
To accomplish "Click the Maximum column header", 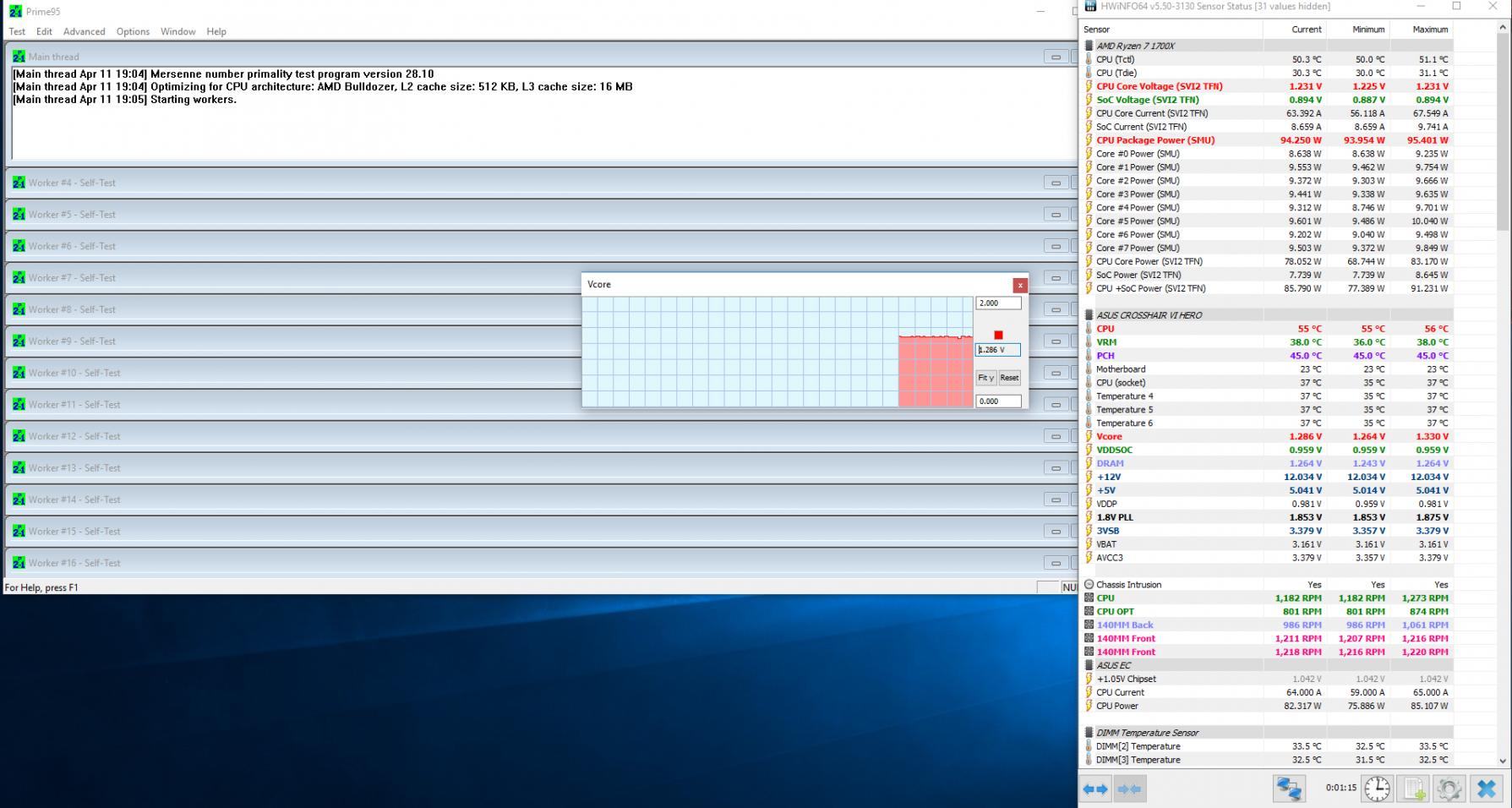I will click(x=1422, y=30).
